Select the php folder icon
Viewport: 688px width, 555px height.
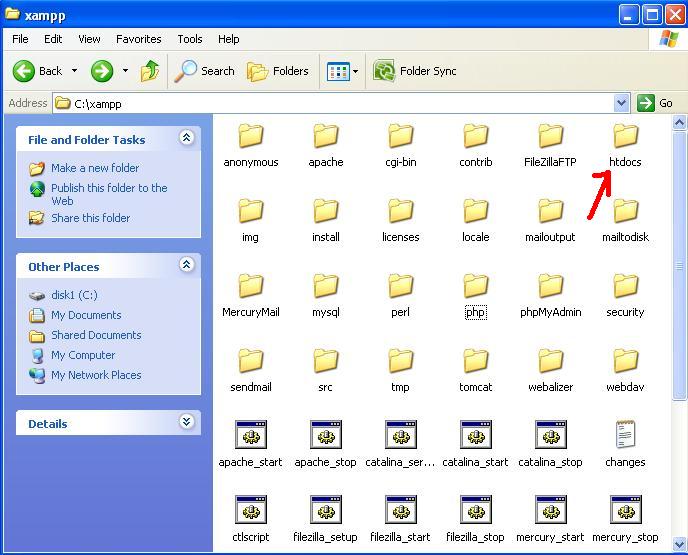(x=476, y=286)
